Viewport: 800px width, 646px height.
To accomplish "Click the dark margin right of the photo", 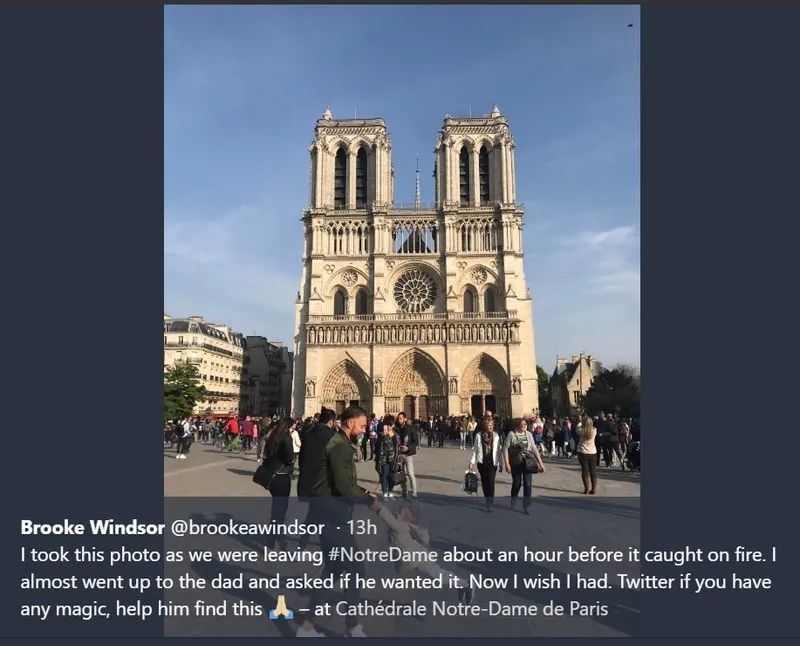I will 720,250.
